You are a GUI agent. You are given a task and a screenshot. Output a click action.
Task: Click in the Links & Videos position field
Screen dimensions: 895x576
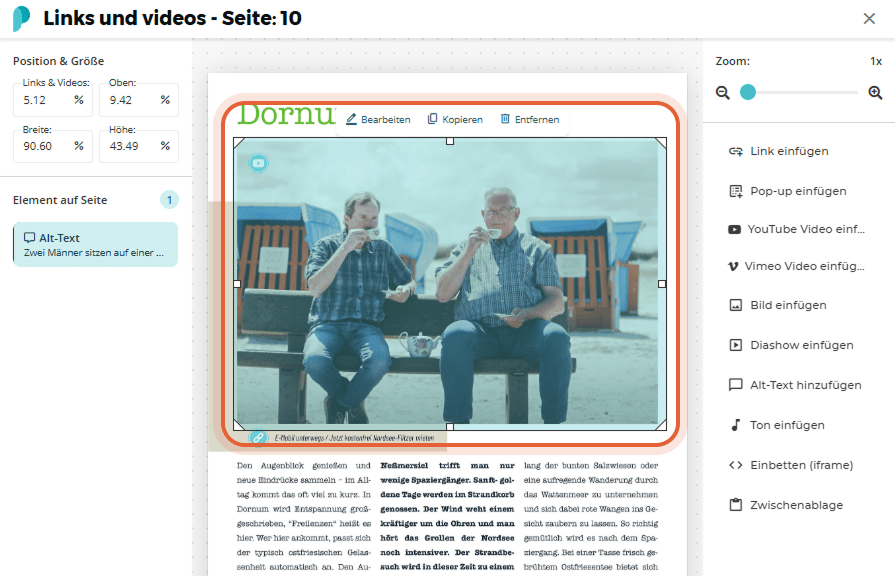pyautogui.click(x=53, y=100)
